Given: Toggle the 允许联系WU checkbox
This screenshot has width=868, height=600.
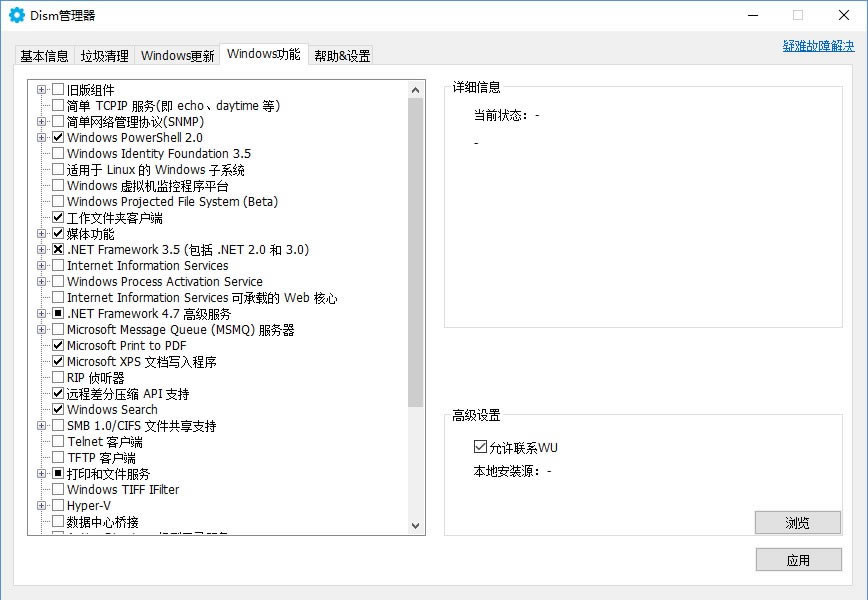Looking at the screenshot, I should pyautogui.click(x=480, y=446).
